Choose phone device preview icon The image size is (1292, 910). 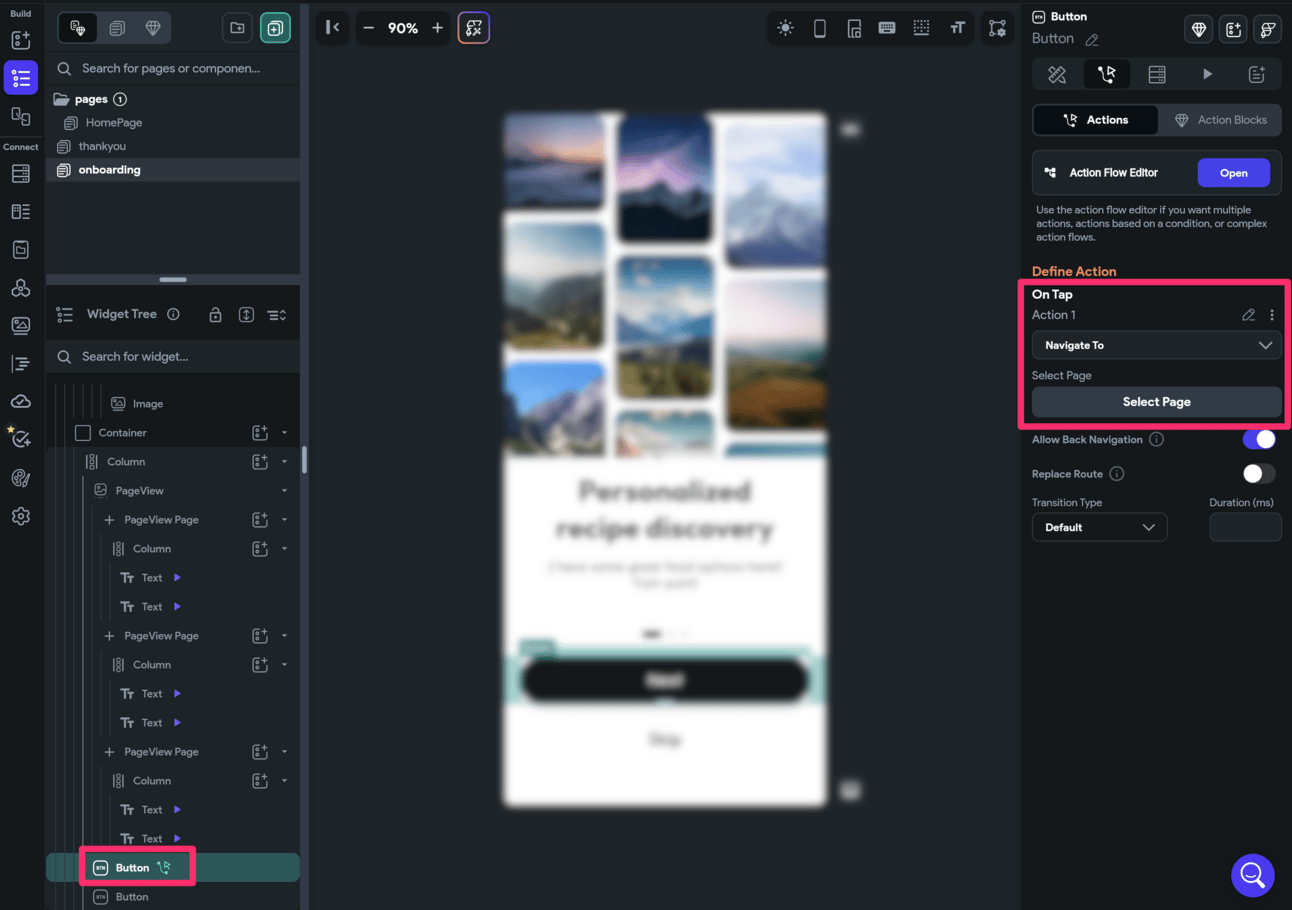pos(820,28)
